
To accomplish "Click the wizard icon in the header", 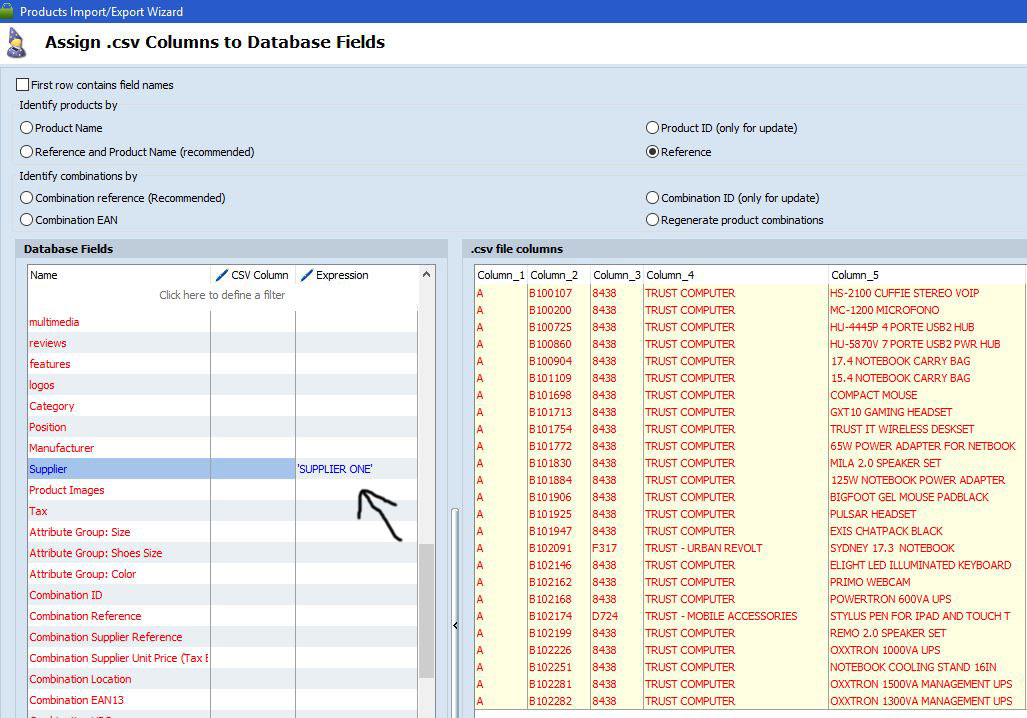I will click(17, 44).
